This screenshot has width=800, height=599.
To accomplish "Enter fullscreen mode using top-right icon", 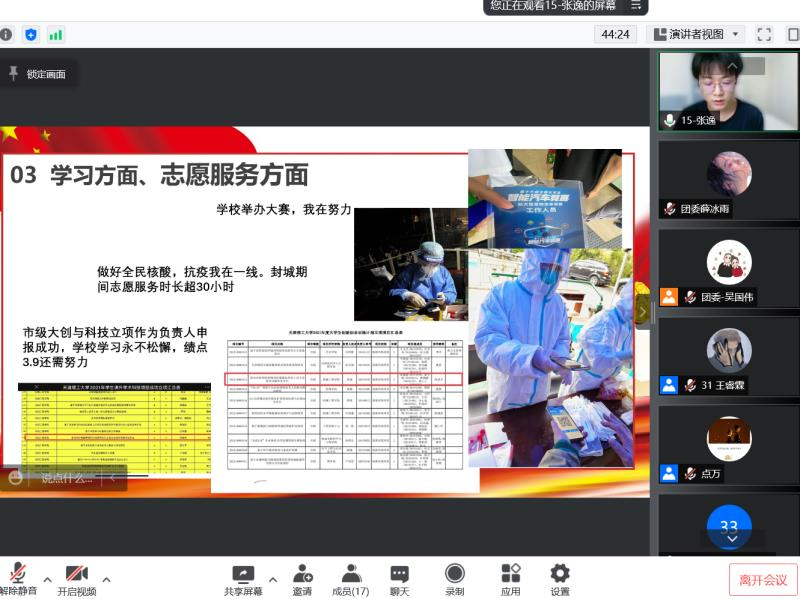I will click(x=764, y=34).
